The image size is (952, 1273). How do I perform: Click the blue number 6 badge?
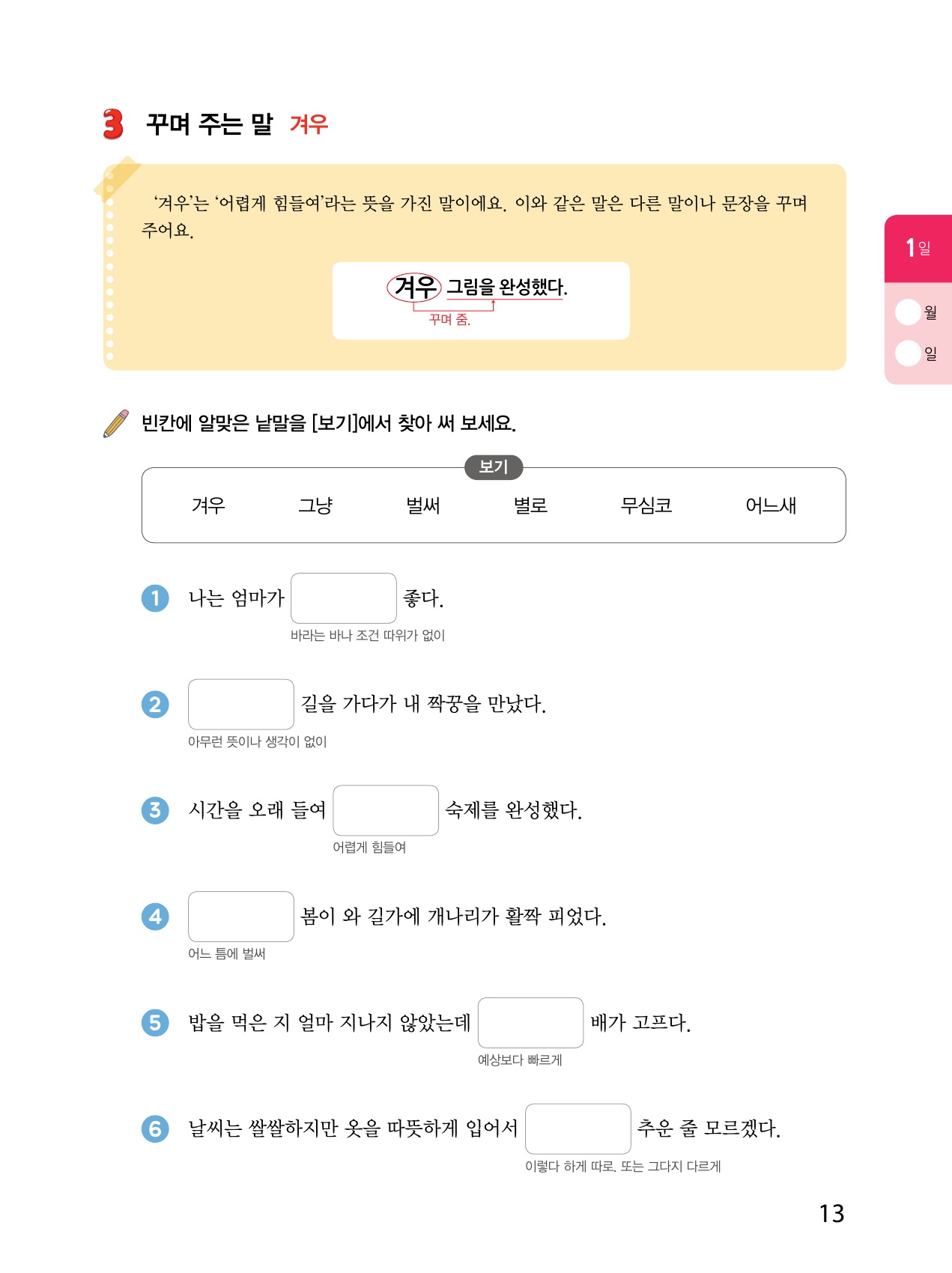155,1128
